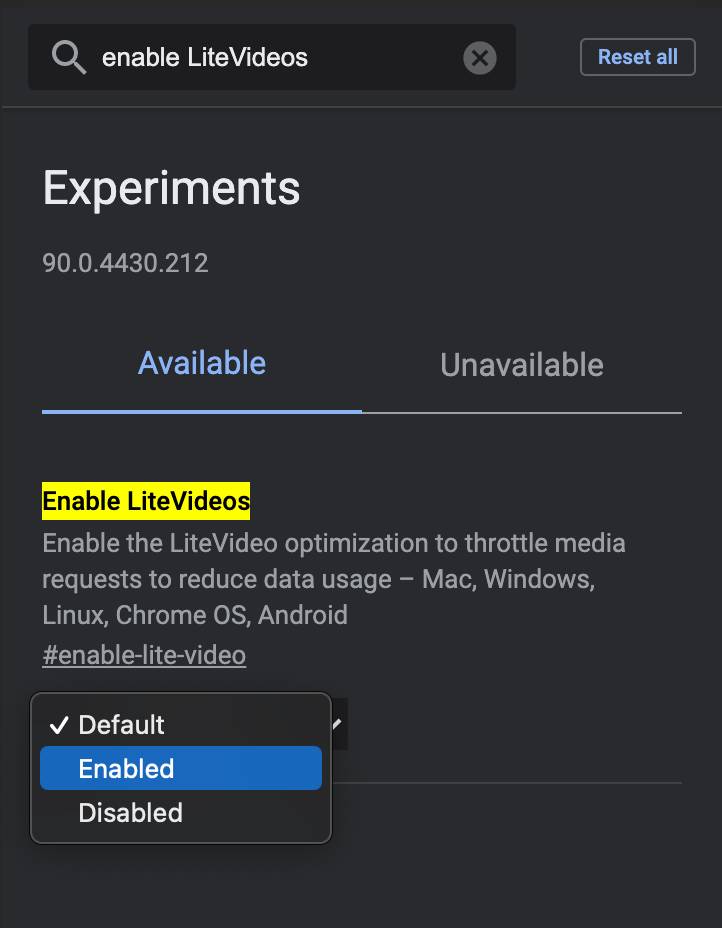This screenshot has width=722, height=928.
Task: Clear the search text with X icon
Action: pyautogui.click(x=480, y=58)
